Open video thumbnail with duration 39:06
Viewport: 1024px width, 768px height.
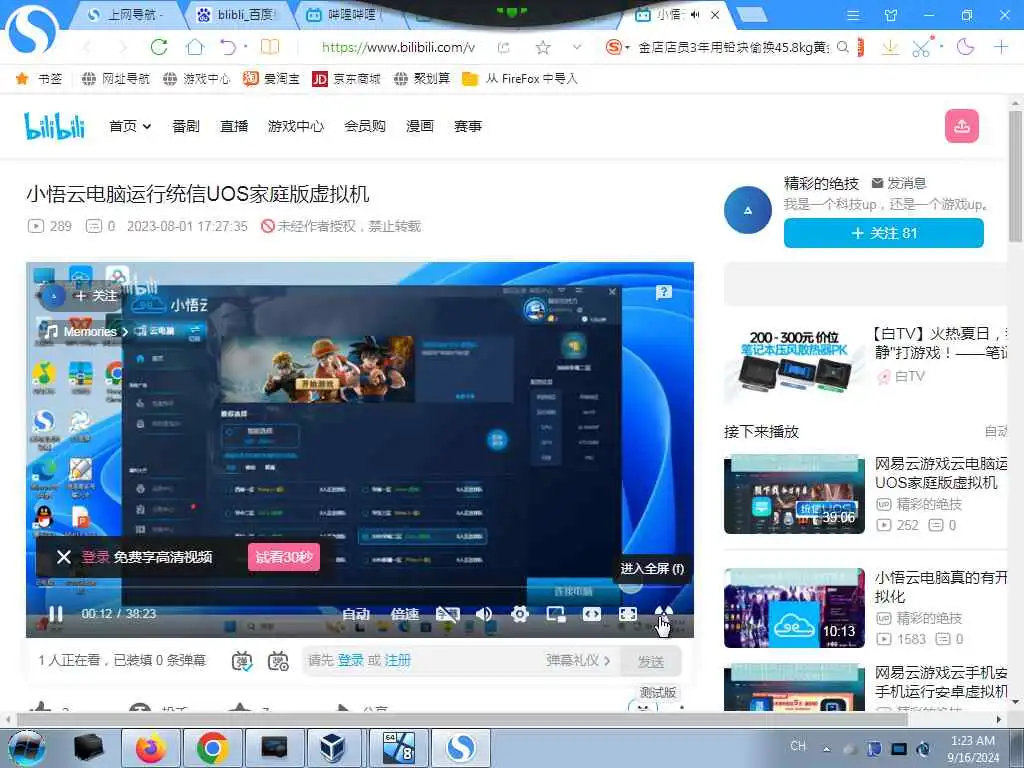click(794, 494)
